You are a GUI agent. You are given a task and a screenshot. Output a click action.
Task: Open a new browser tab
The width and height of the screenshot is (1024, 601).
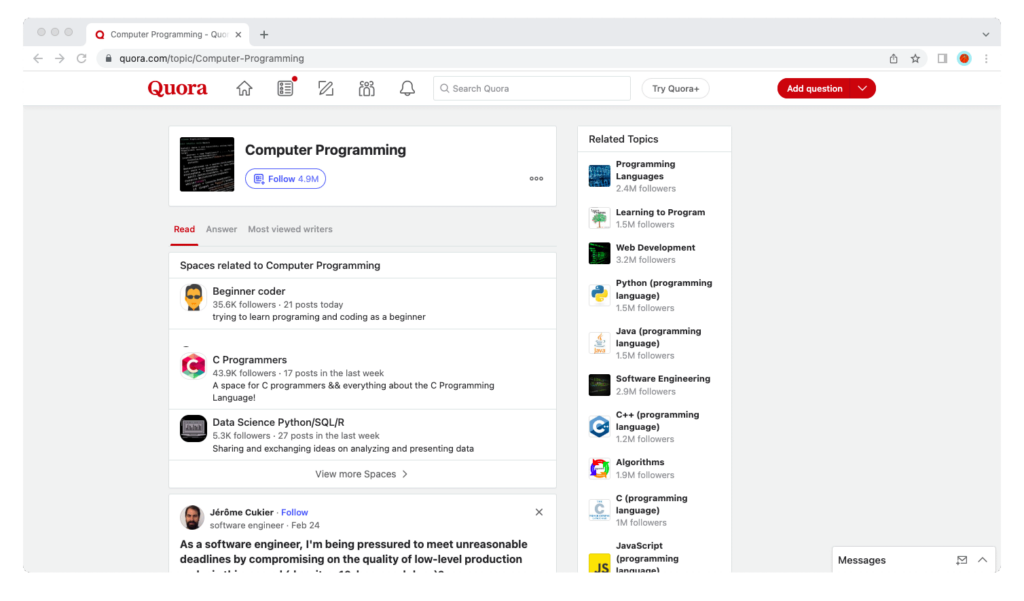click(x=264, y=35)
